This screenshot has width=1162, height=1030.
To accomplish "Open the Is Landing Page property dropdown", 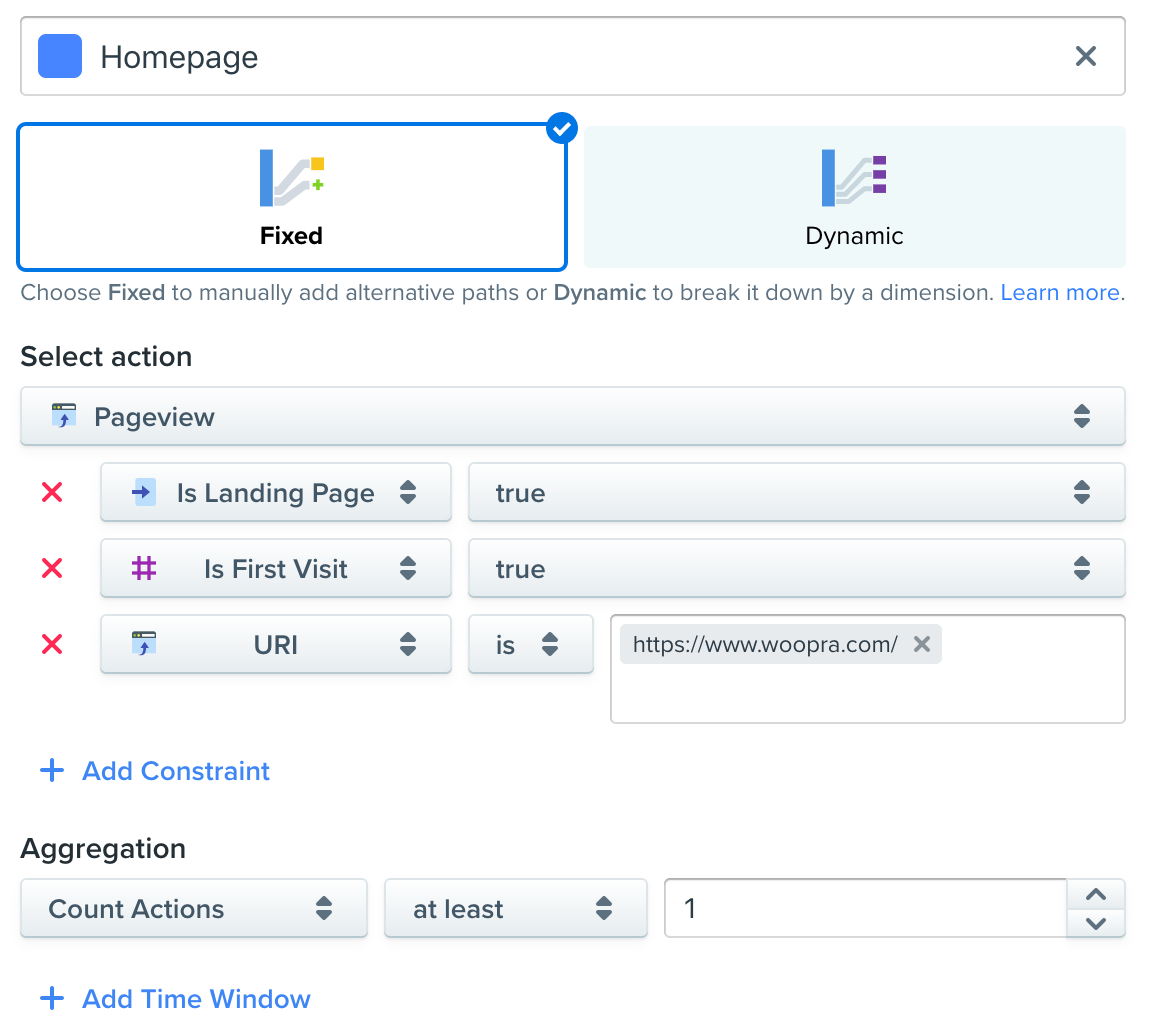I will click(x=275, y=493).
